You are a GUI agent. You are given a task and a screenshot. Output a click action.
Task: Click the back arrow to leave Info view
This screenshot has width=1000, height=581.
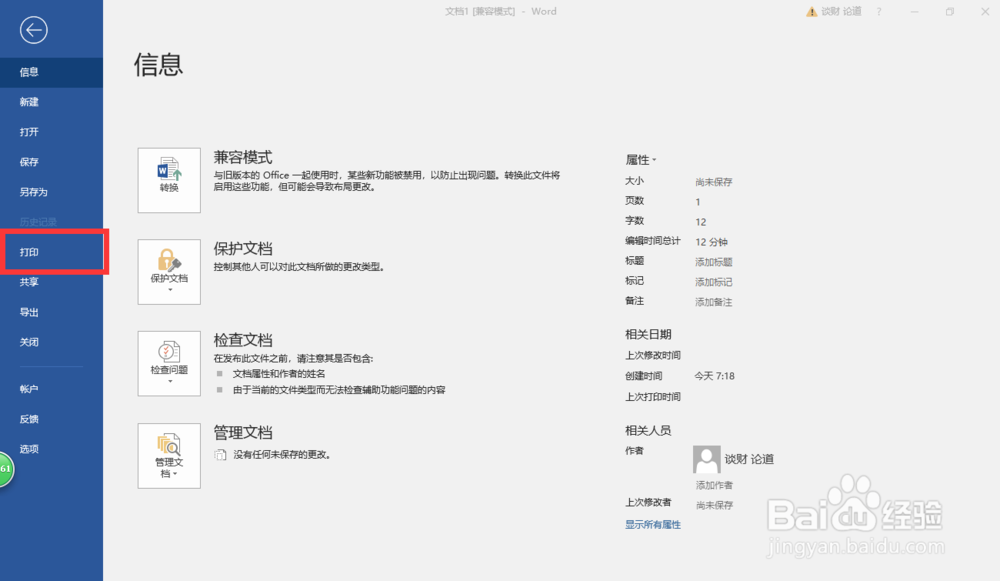[33, 30]
